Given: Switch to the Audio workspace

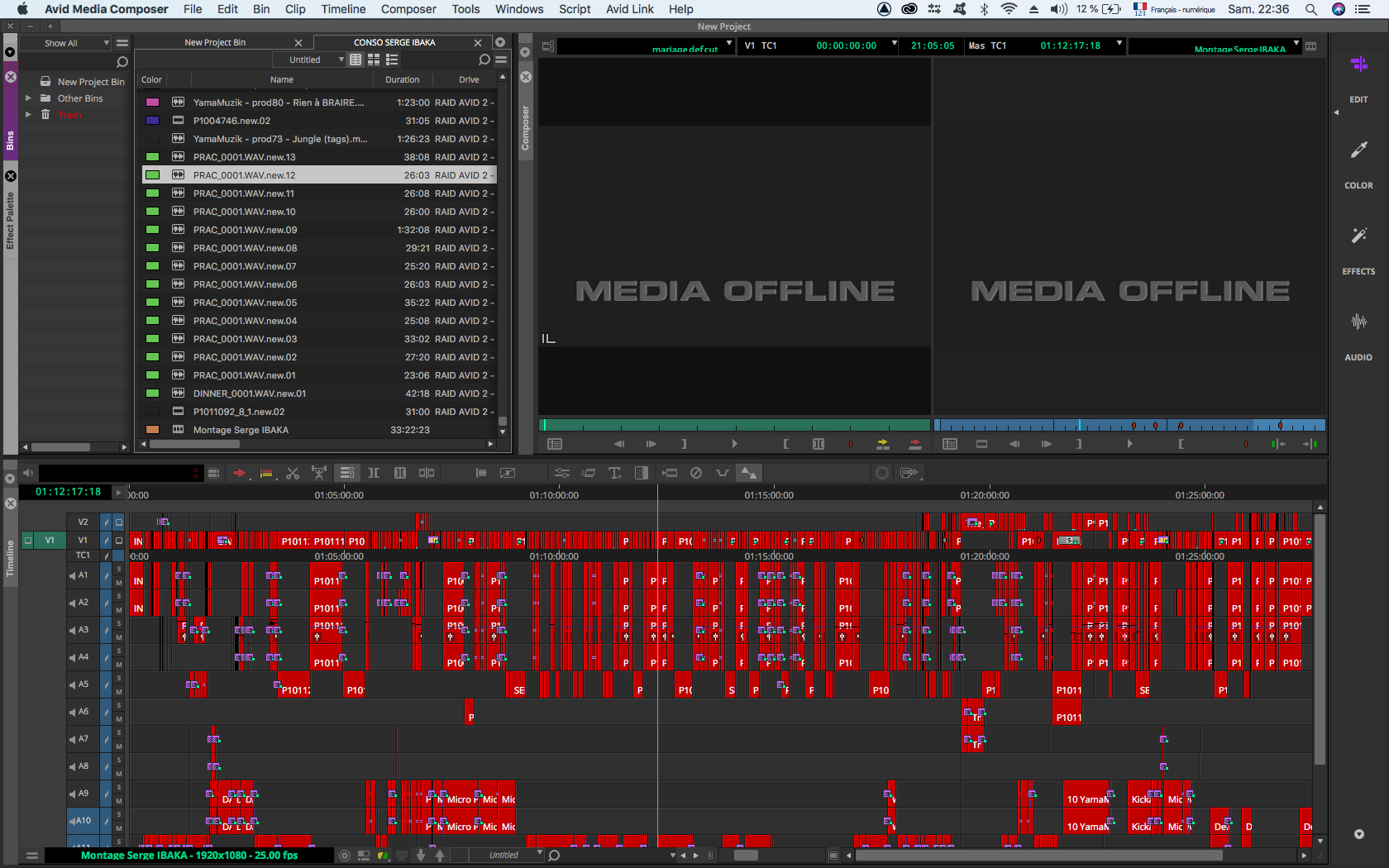Looking at the screenshot, I should pos(1358,333).
